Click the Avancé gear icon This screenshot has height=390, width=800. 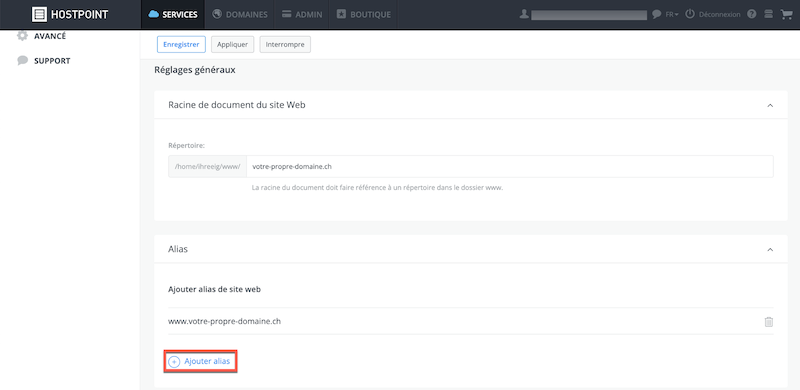(22, 36)
